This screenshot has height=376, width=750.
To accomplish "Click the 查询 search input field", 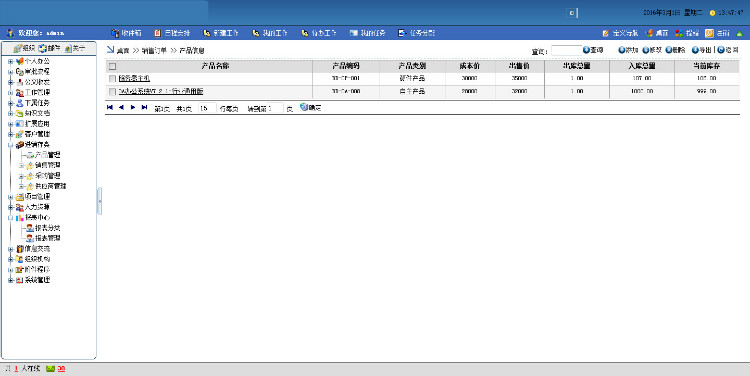I will [566, 50].
